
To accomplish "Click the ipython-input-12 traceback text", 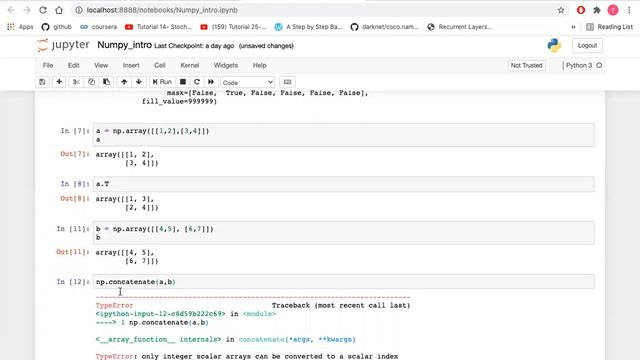I will 160,314.
